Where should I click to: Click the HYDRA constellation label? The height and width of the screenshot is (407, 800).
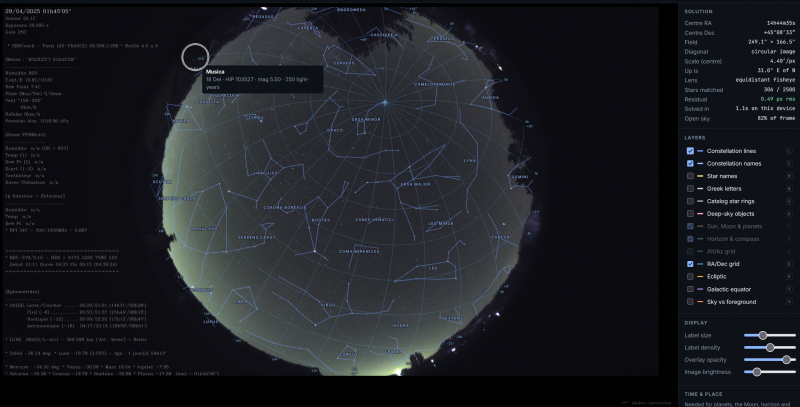[x=401, y=325]
